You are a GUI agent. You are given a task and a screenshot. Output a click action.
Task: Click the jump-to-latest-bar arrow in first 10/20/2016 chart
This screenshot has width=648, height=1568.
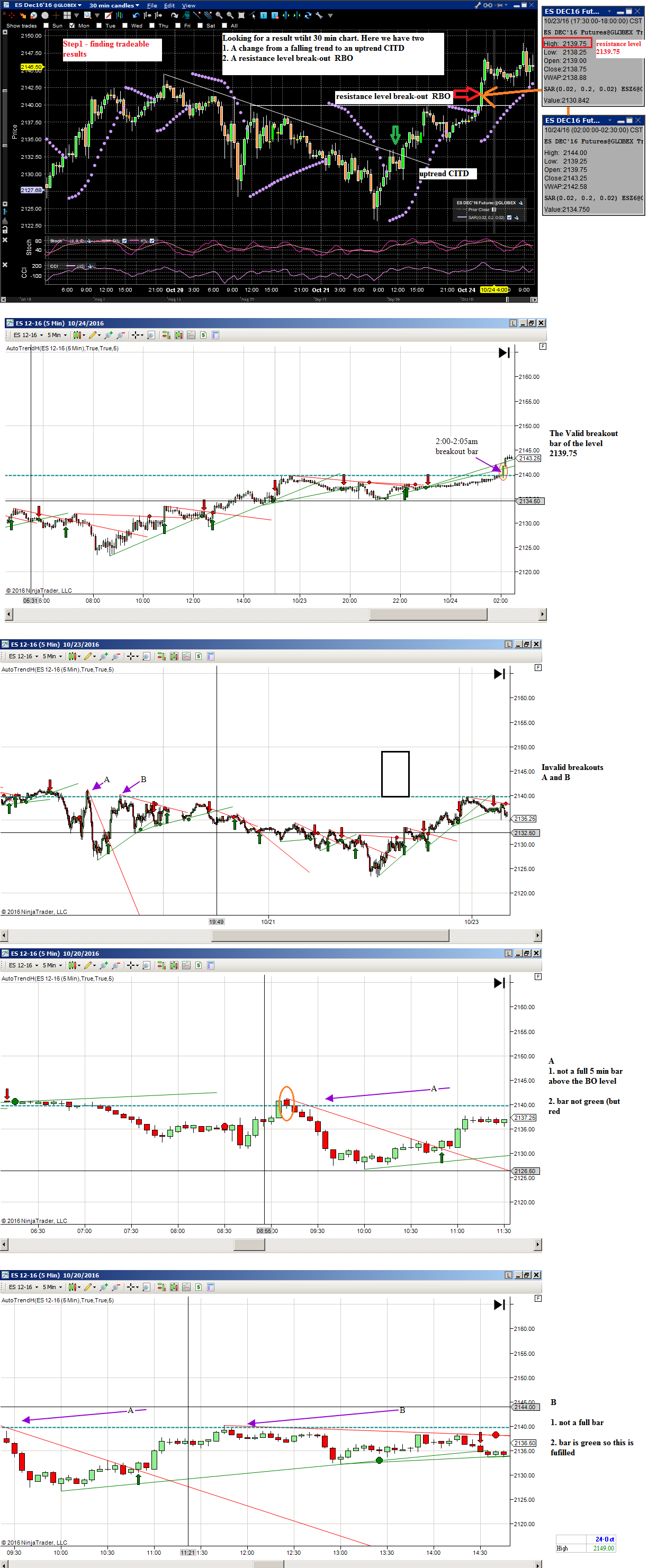coord(499,983)
